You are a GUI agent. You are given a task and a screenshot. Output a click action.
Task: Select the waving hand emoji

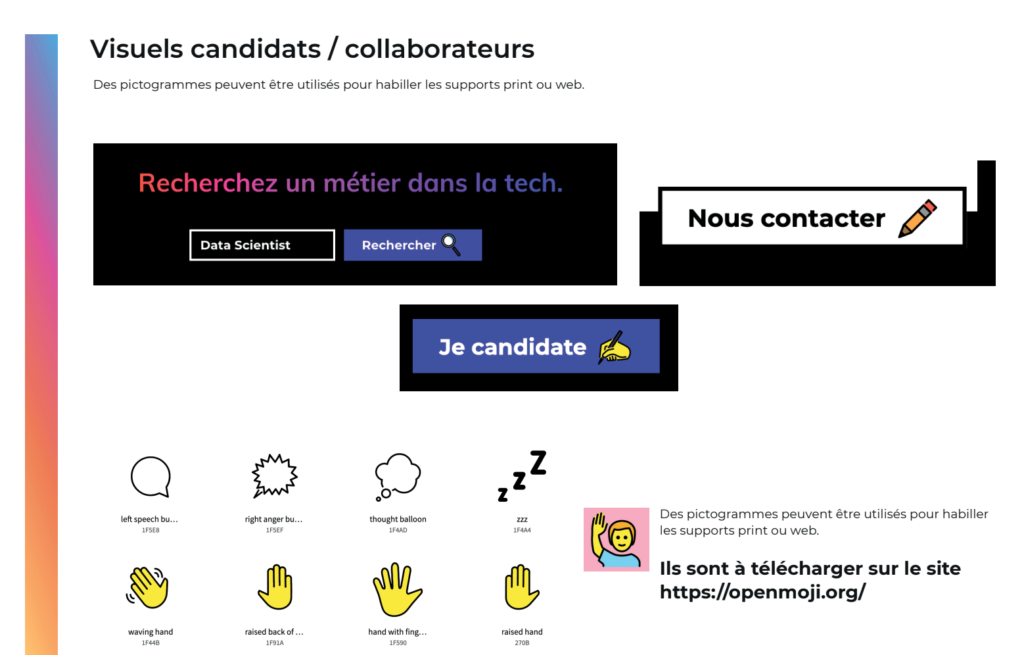point(148,587)
